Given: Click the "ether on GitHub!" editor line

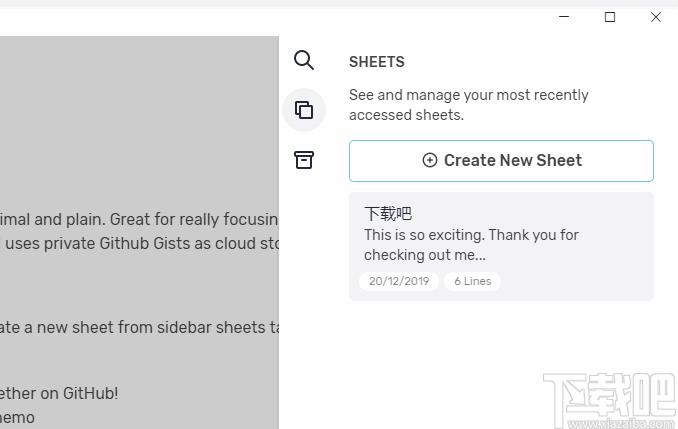Looking at the screenshot, I should point(60,393).
